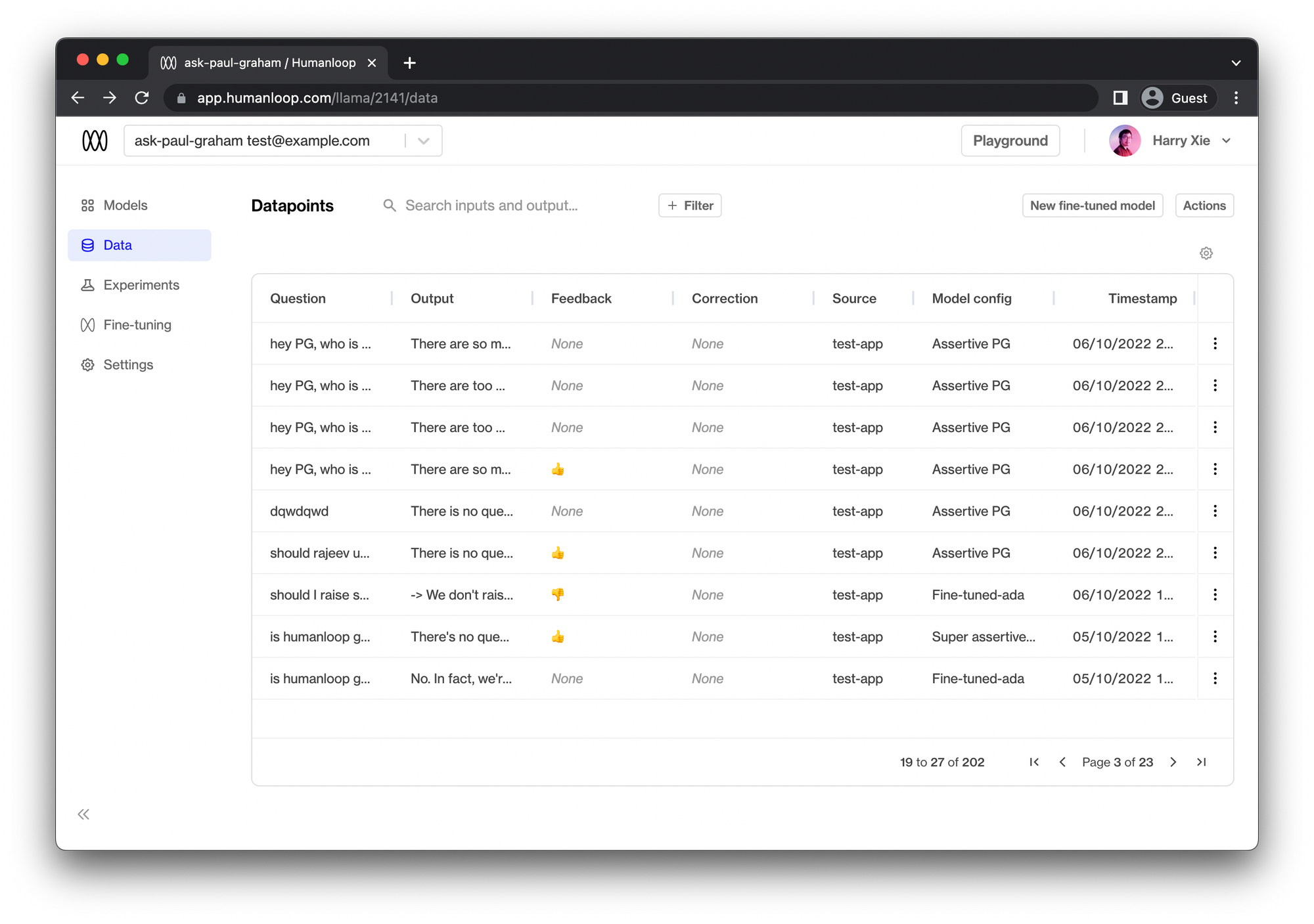Click 'There's no que...' output cell
This screenshot has height=924, width=1314.
[x=460, y=636]
